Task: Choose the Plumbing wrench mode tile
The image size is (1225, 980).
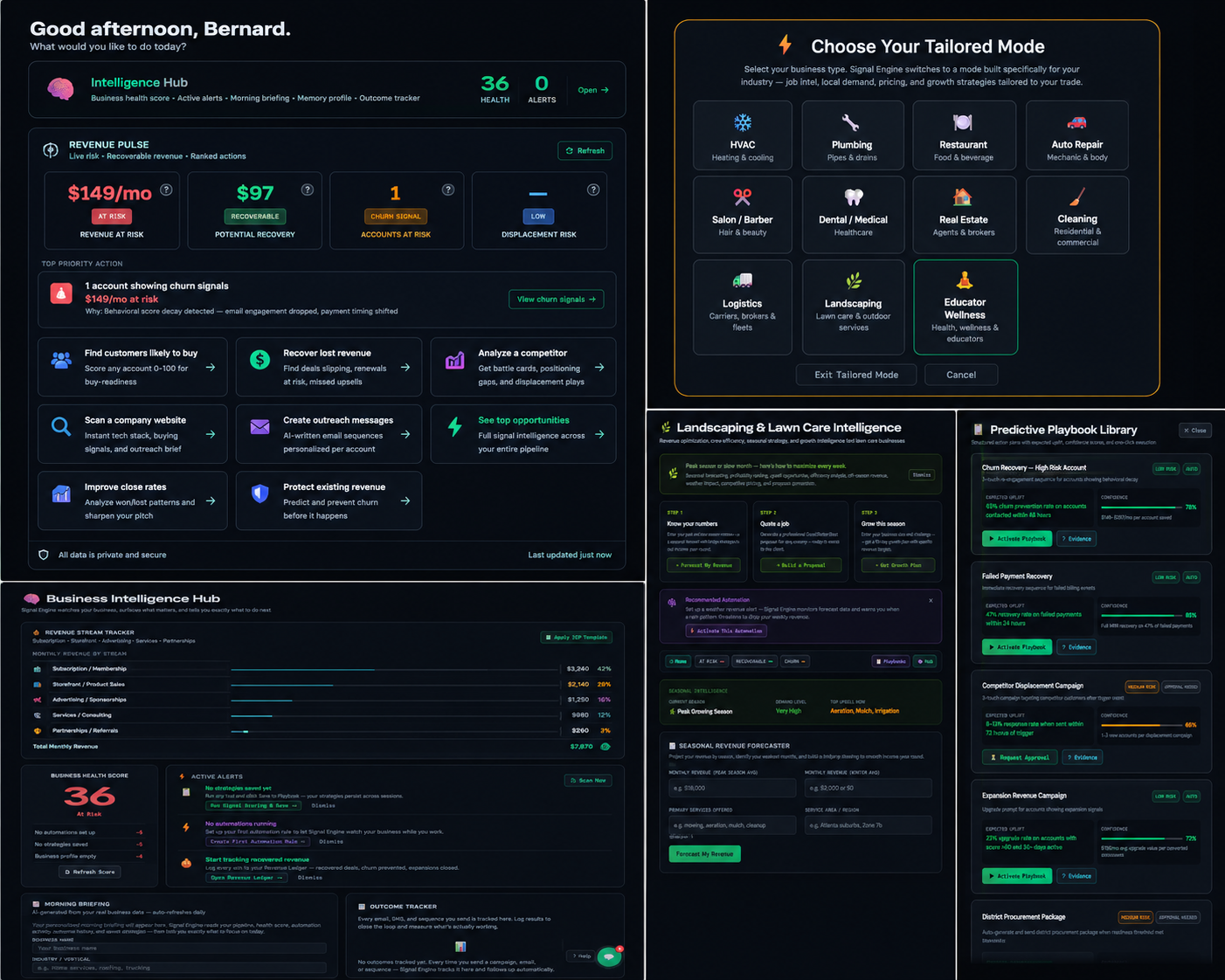Action: pos(853,135)
